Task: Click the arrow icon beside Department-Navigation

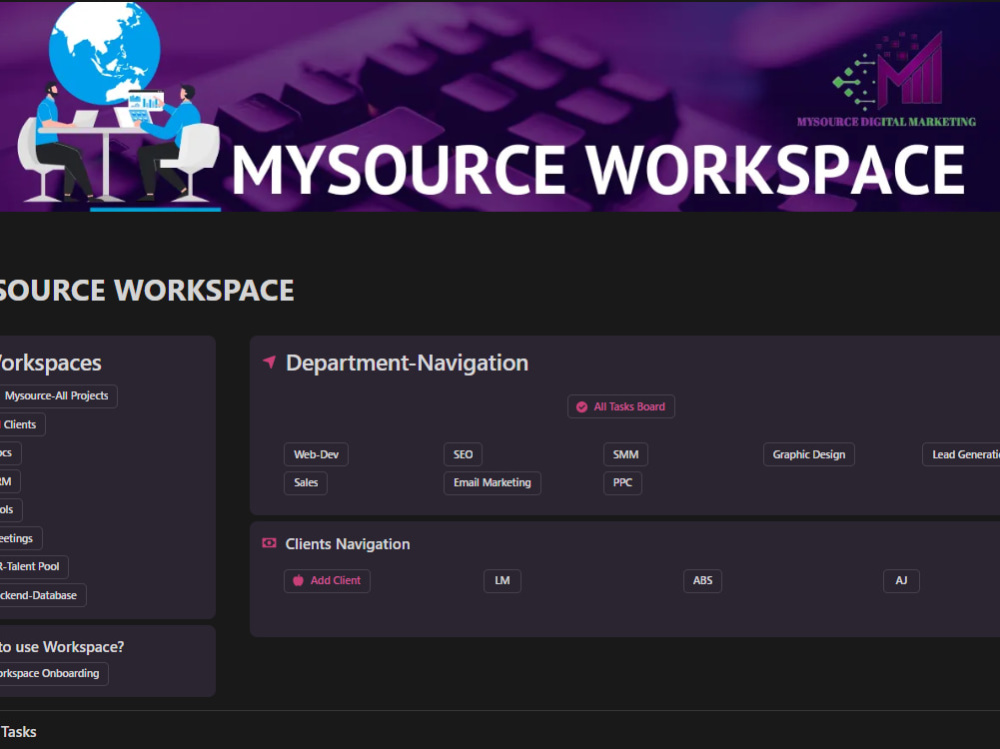Action: tap(269, 362)
